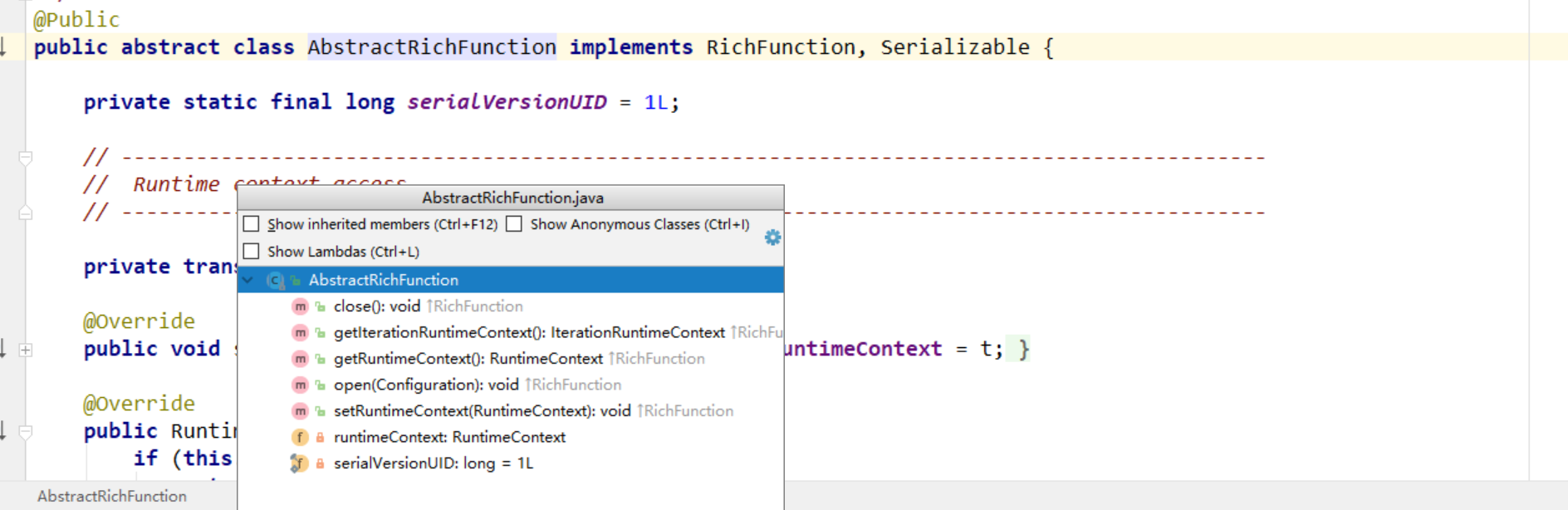Collapse getRuntimeContext method fold in gutter
The image size is (1568, 510).
[26, 432]
